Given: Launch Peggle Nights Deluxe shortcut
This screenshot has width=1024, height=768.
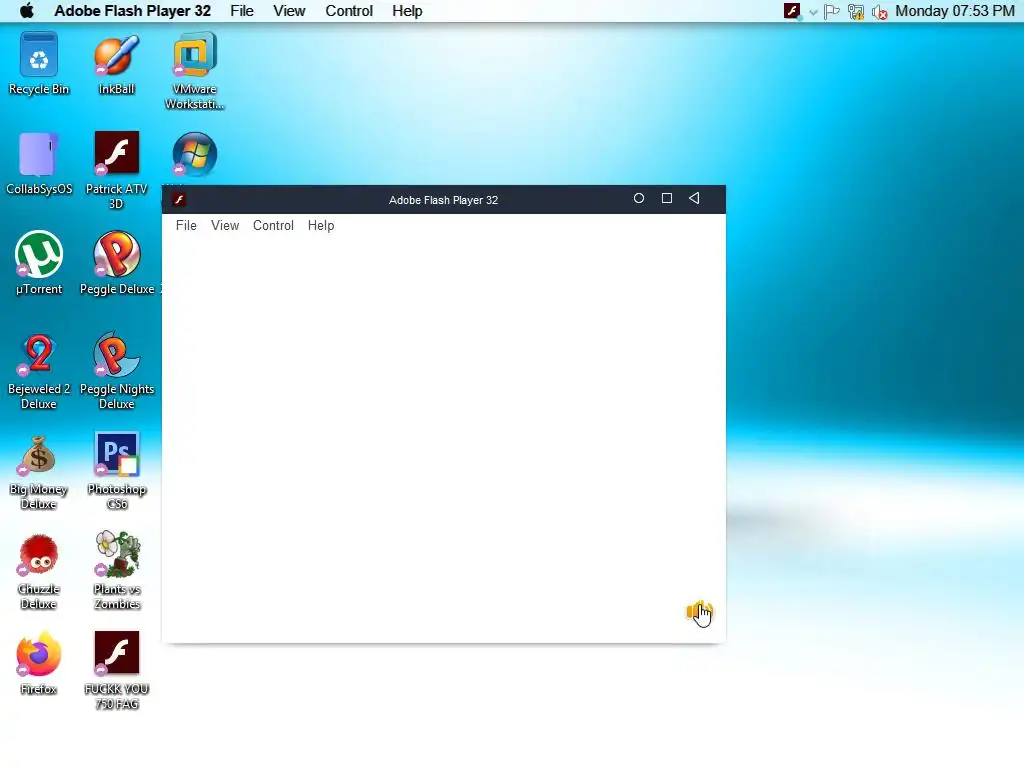Looking at the screenshot, I should tap(116, 371).
